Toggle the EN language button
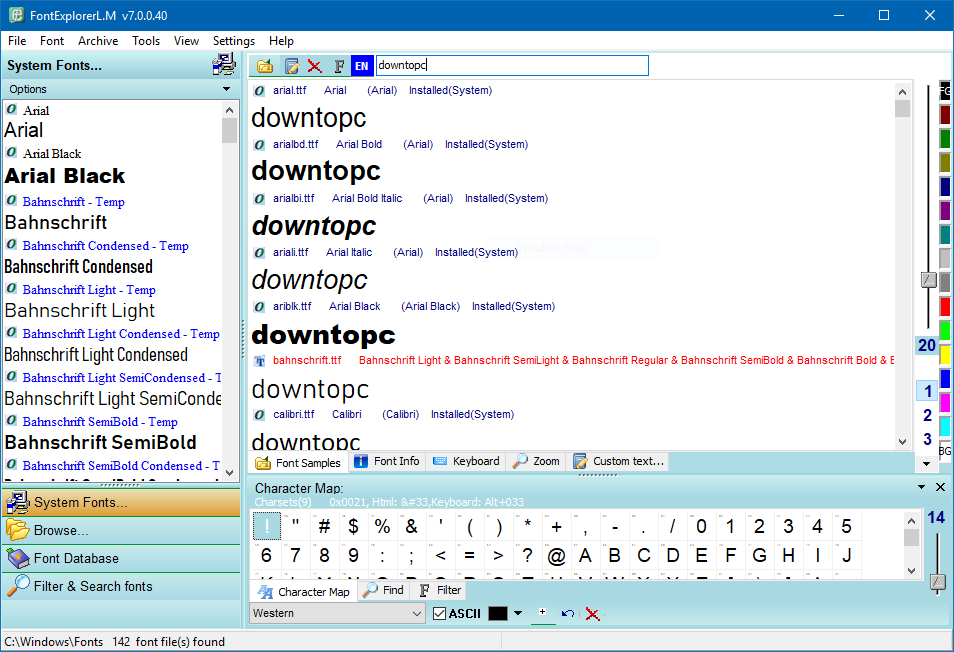The height and width of the screenshot is (652, 954). (x=361, y=66)
